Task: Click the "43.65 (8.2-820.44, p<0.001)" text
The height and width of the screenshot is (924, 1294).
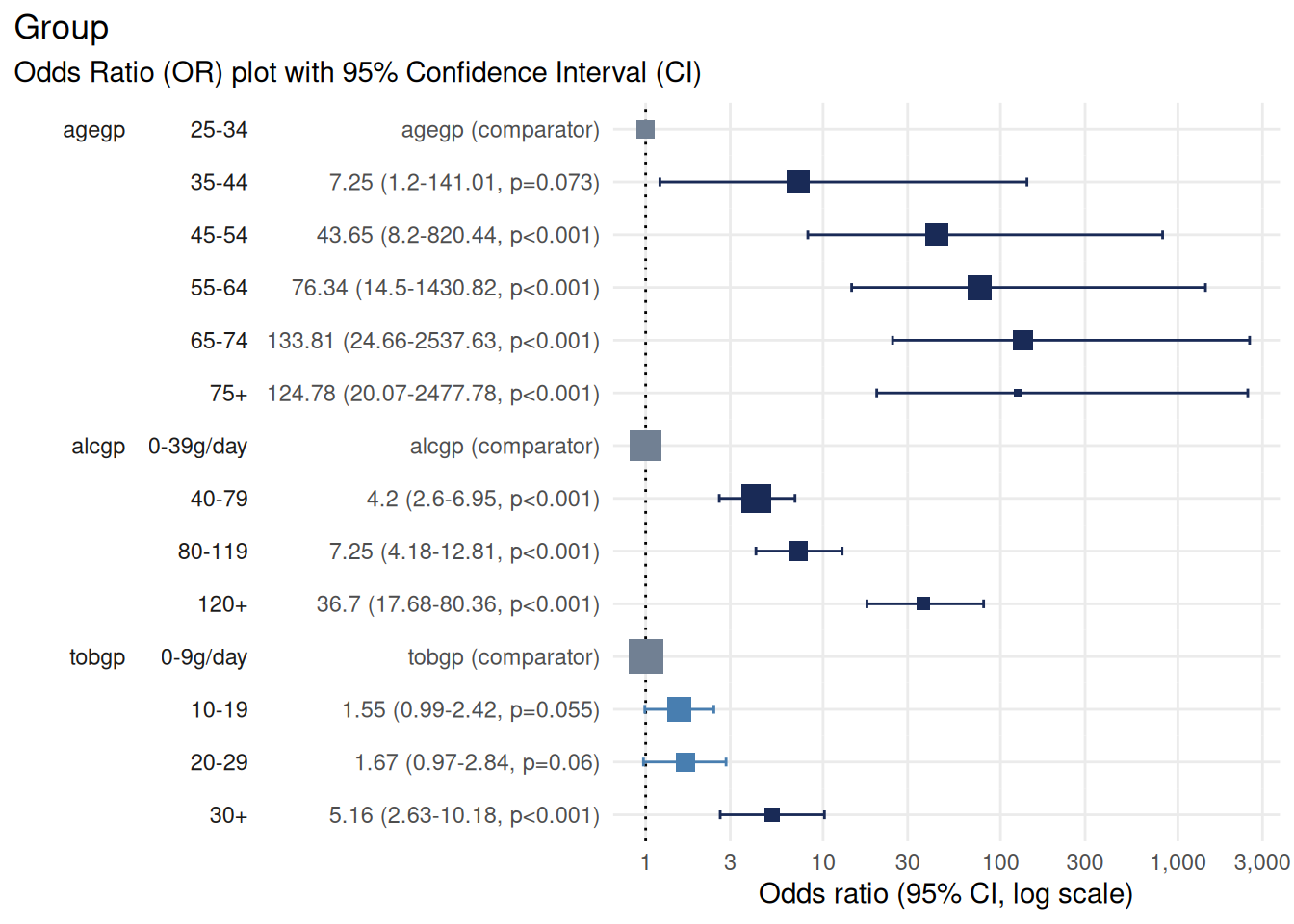Action: tap(457, 236)
